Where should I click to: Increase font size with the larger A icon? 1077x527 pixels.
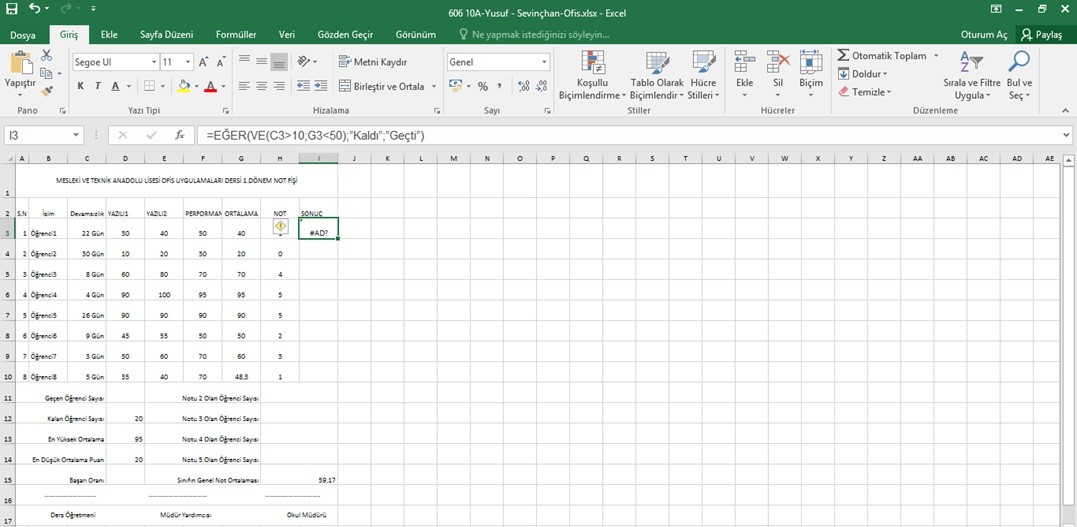204,62
